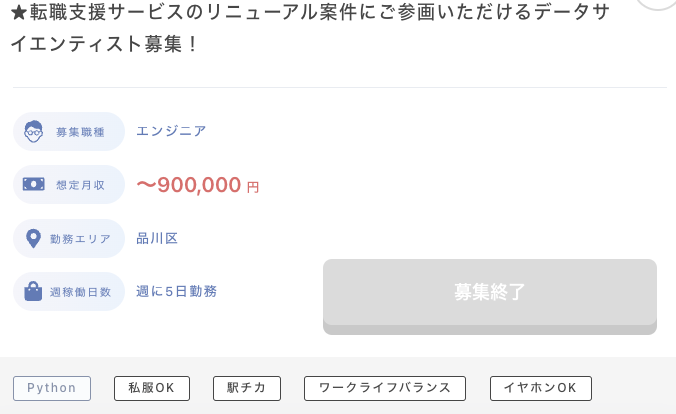
Task: Click the 週稼働日数 label pill
Action: pos(69,292)
